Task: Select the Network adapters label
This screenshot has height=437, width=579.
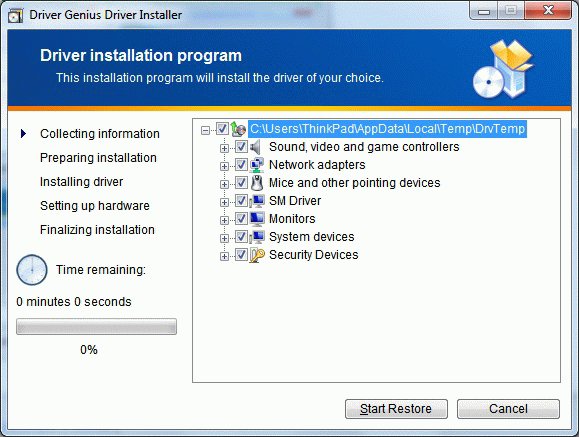Action: click(317, 165)
